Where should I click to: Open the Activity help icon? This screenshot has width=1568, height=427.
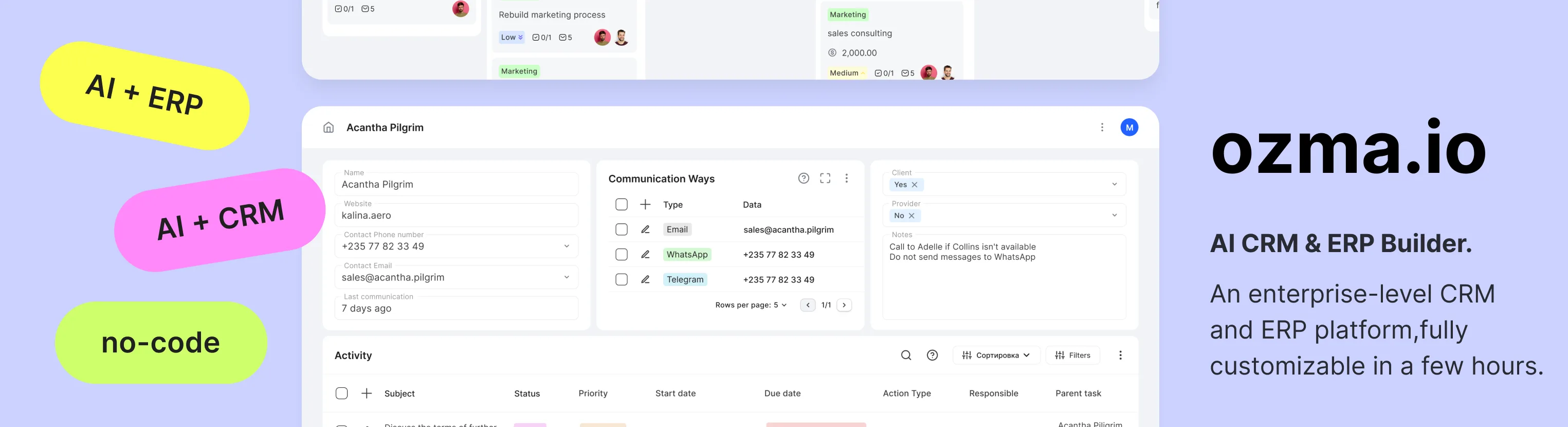click(x=932, y=355)
